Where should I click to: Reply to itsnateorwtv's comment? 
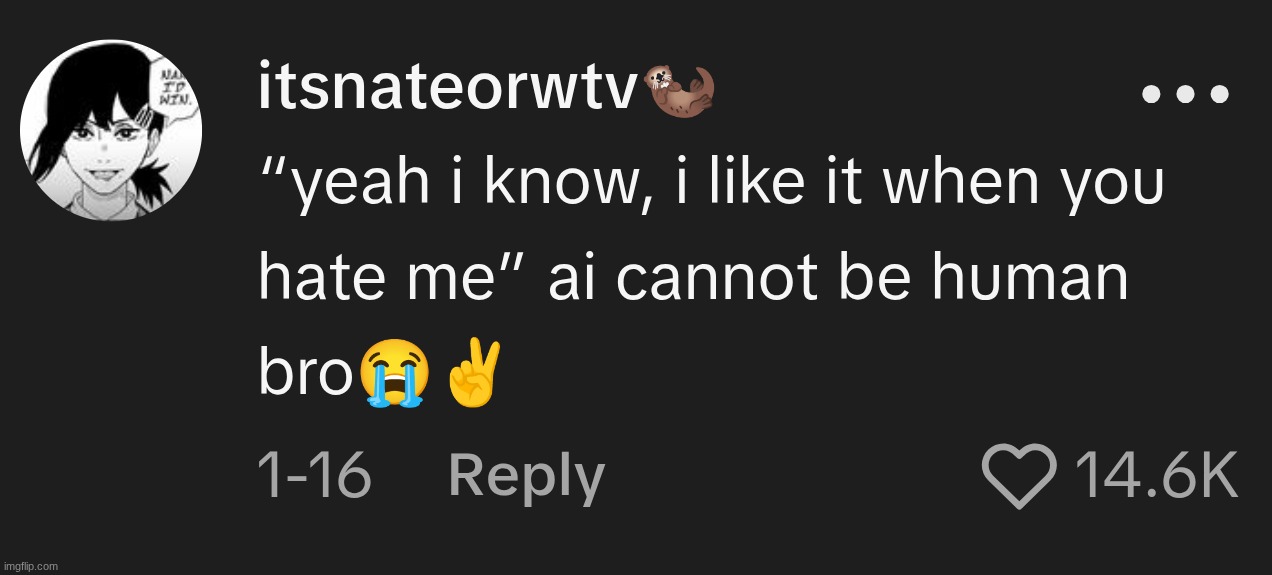[526, 475]
